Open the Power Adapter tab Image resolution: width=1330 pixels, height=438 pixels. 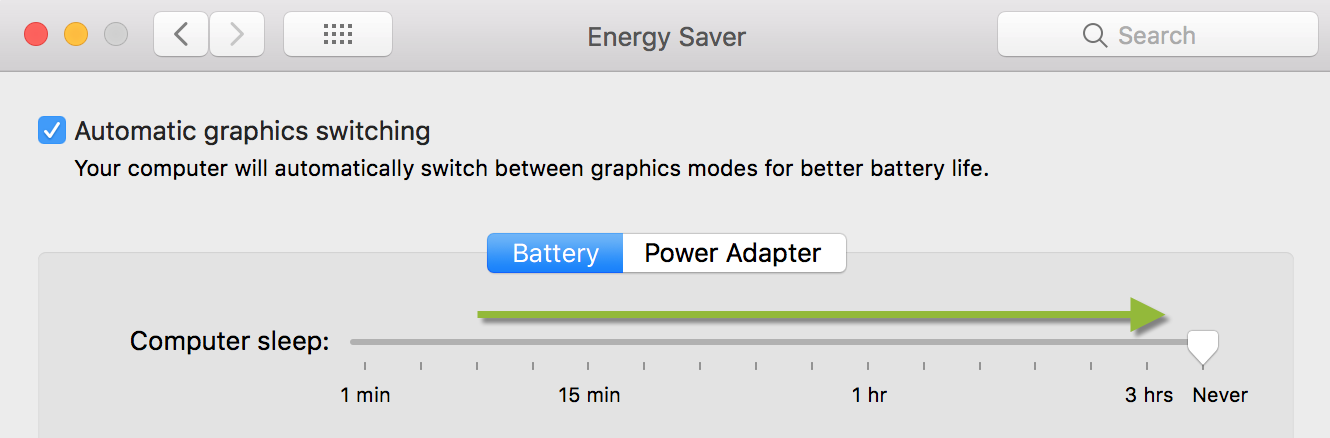(733, 253)
